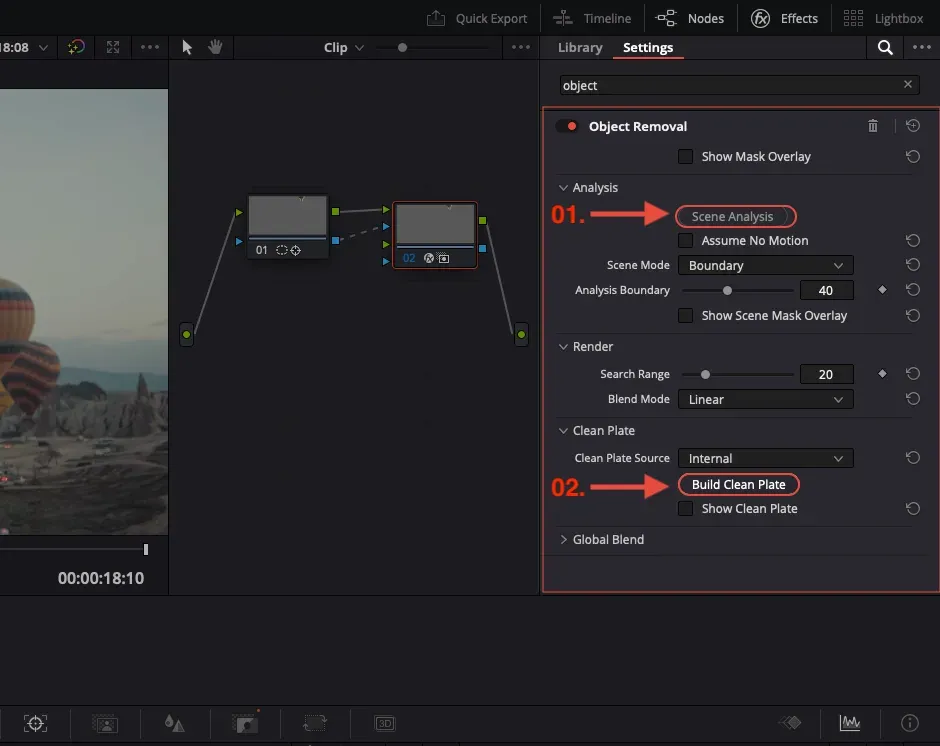Toggle the Object Removal effect on/off
940x746 pixels.
click(x=567, y=126)
